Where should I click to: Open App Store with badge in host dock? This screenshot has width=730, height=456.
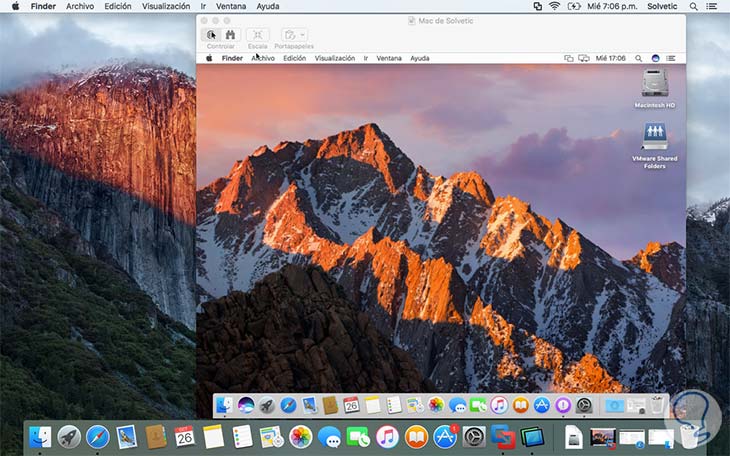[446, 437]
